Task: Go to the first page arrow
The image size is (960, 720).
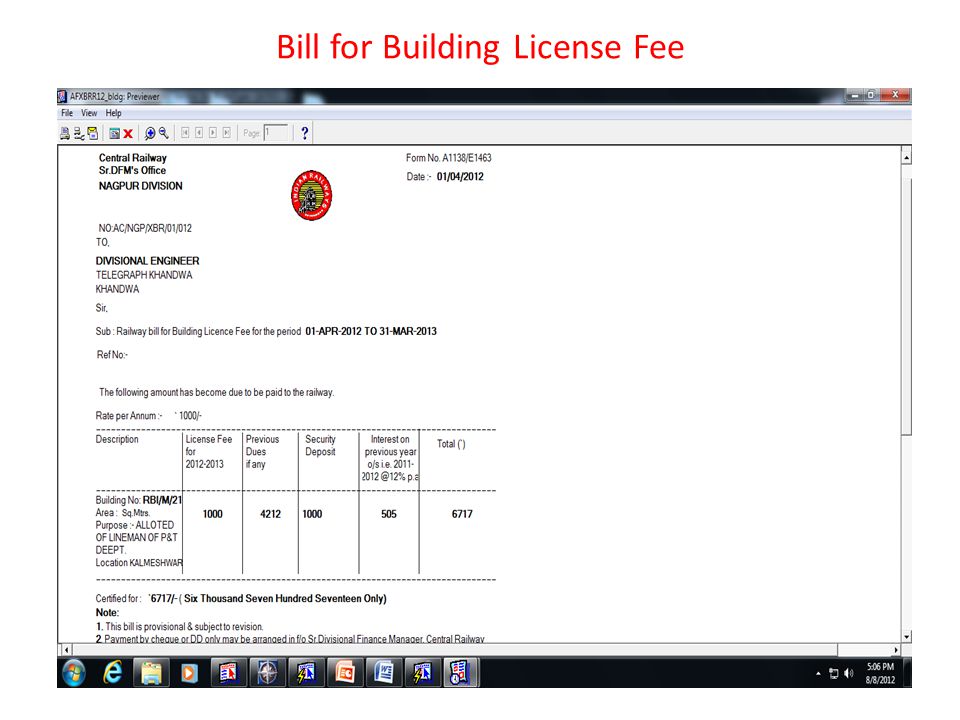Action: click(185, 133)
